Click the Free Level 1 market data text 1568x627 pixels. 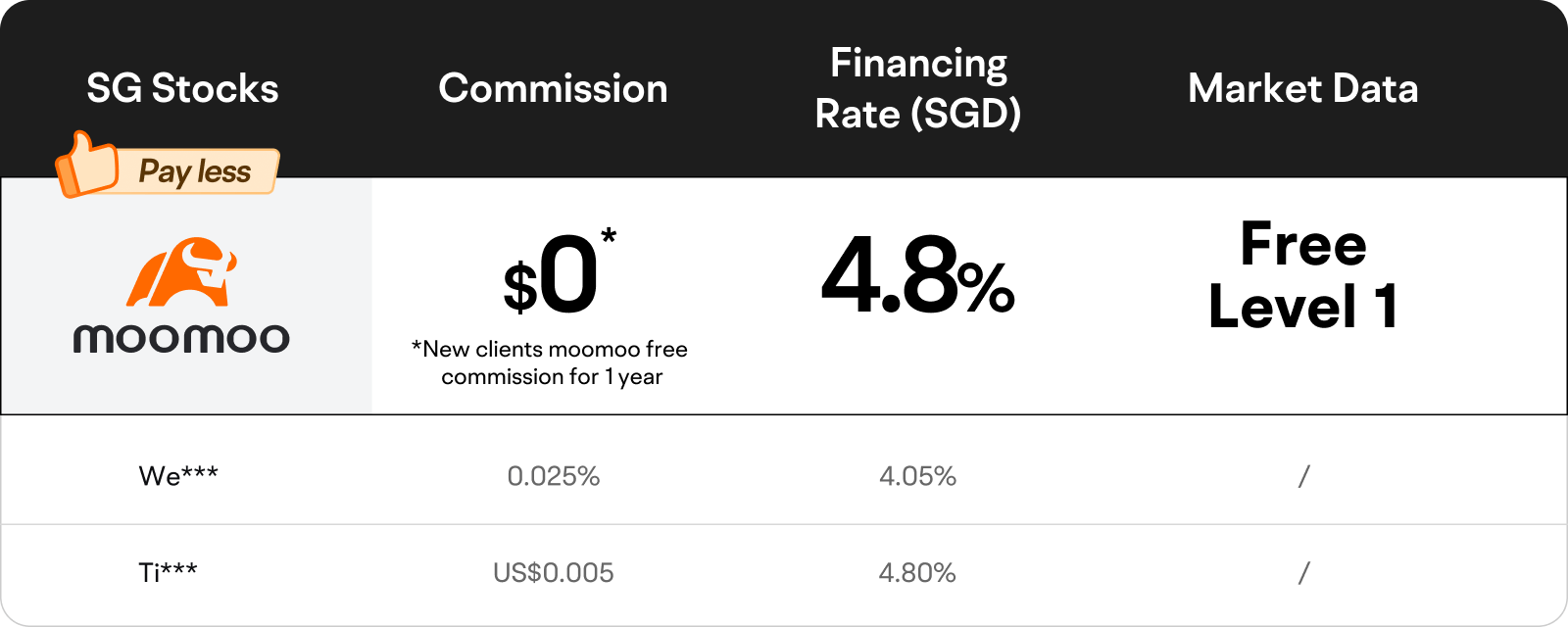[1302, 275]
